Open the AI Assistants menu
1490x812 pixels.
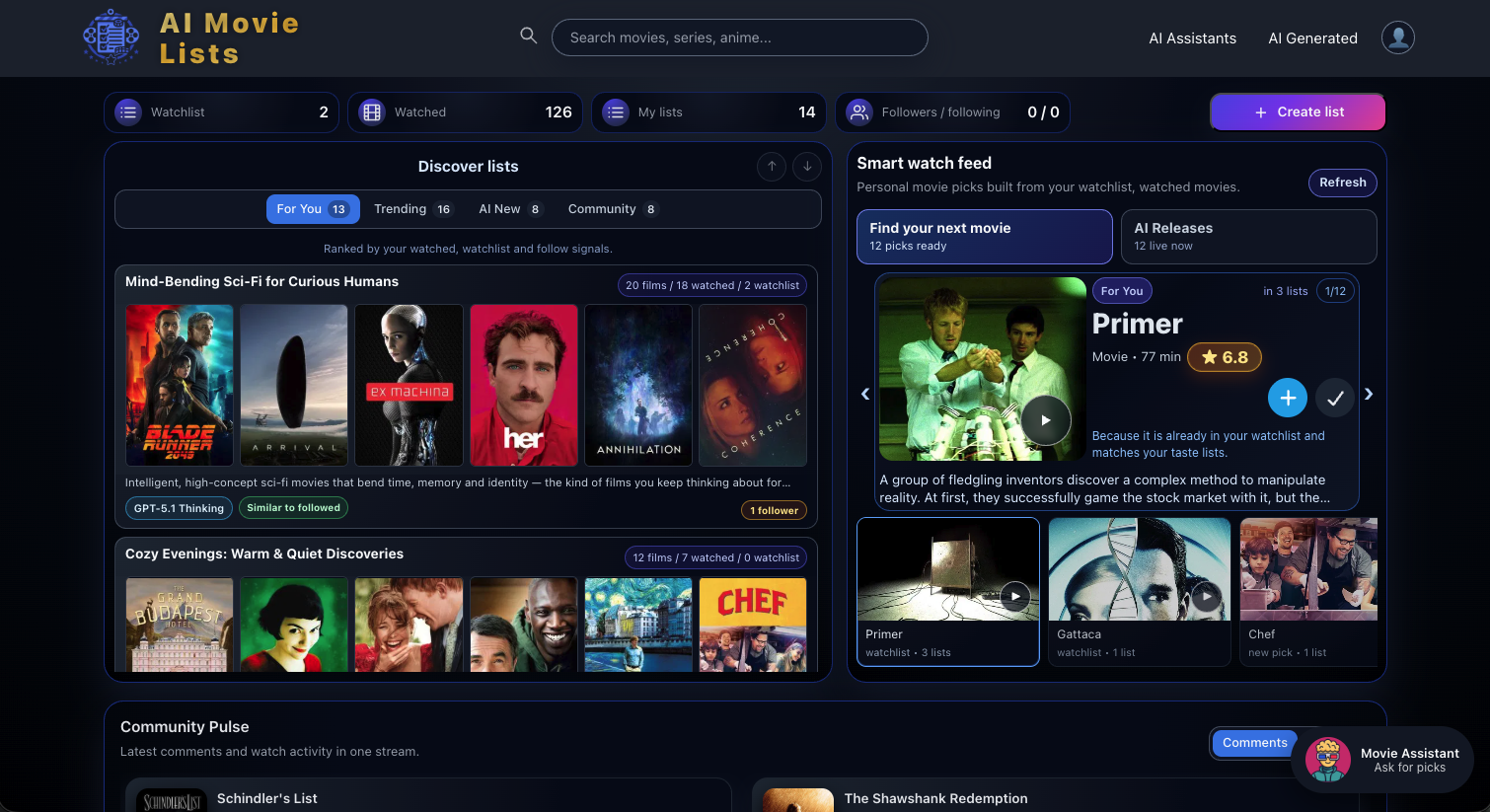coord(1192,38)
